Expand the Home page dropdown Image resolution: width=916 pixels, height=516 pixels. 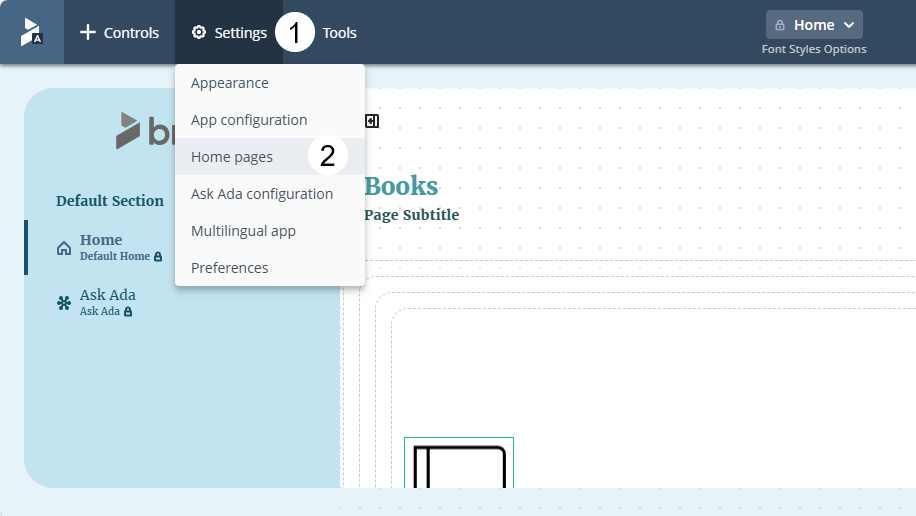tap(814, 25)
